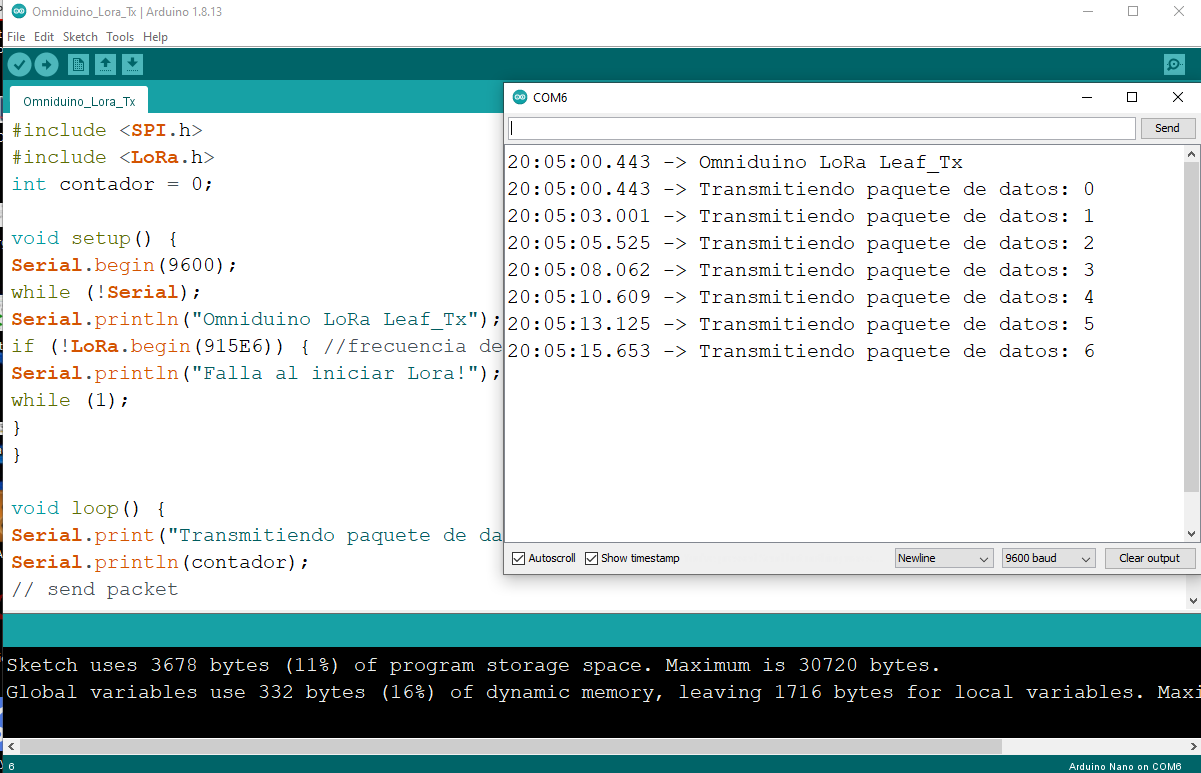Click the COM6 window Arduino logo icon
The height and width of the screenshot is (773, 1201).
coord(519,97)
